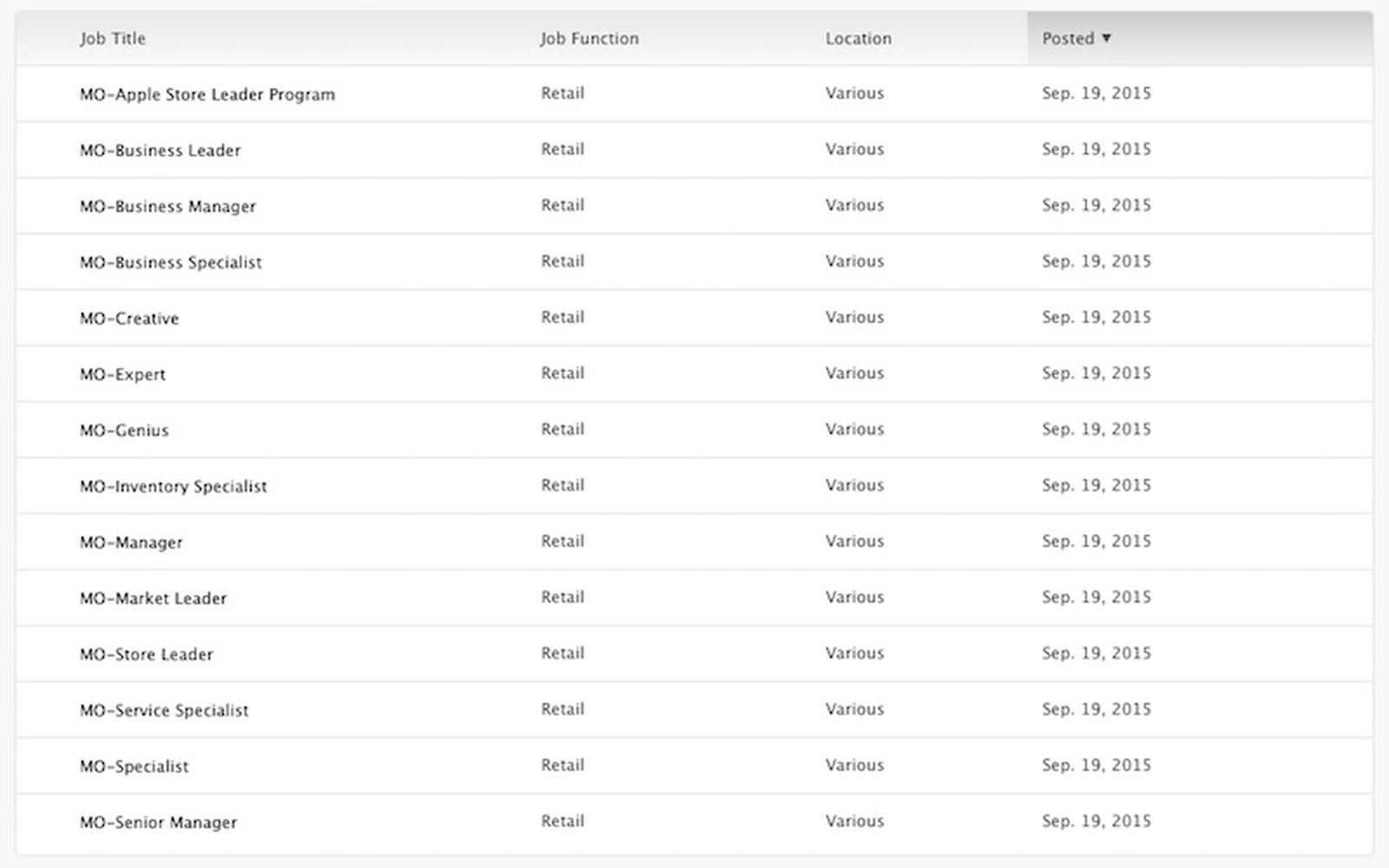Screen dimensions: 1389x868
Task: Open the MO-Creative job listing
Action: pyautogui.click(x=129, y=319)
